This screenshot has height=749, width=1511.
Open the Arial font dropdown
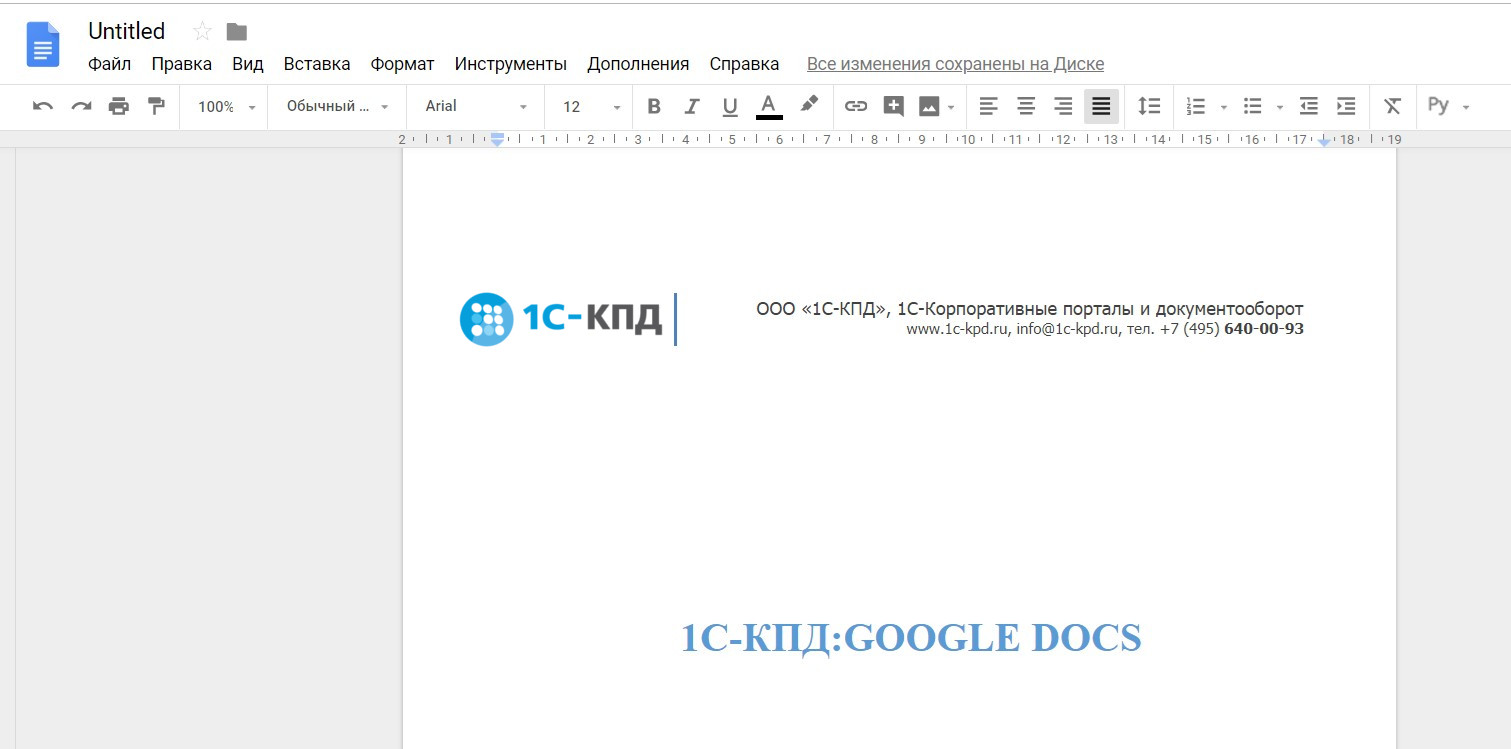click(x=476, y=106)
